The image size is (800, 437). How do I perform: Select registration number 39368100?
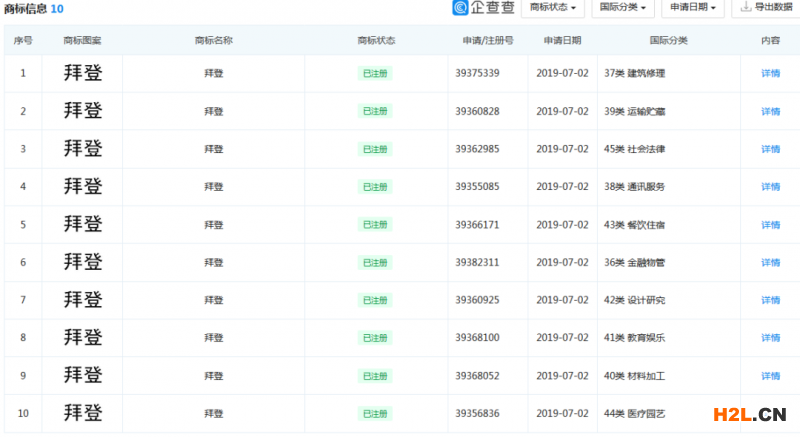pyautogui.click(x=477, y=338)
